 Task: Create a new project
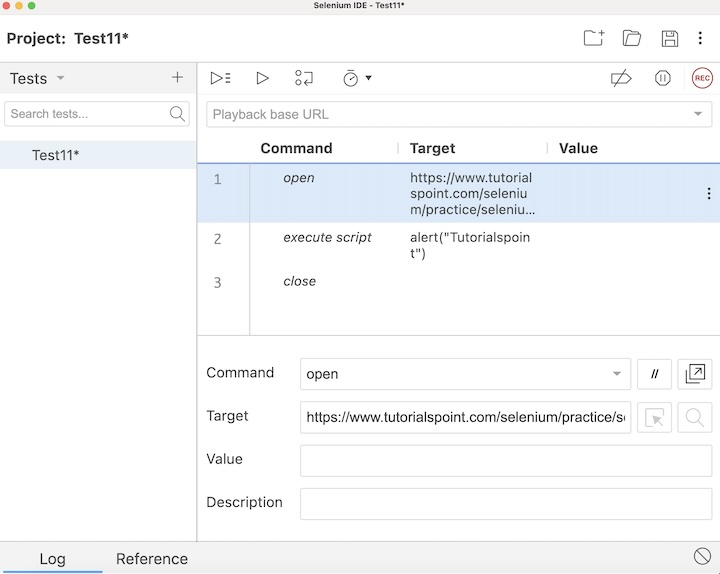(x=594, y=38)
